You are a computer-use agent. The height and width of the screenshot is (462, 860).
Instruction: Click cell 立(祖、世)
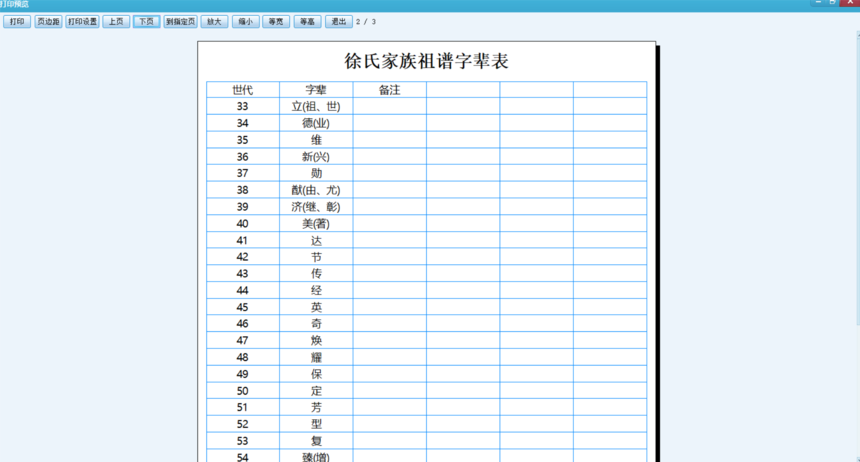[x=316, y=106]
